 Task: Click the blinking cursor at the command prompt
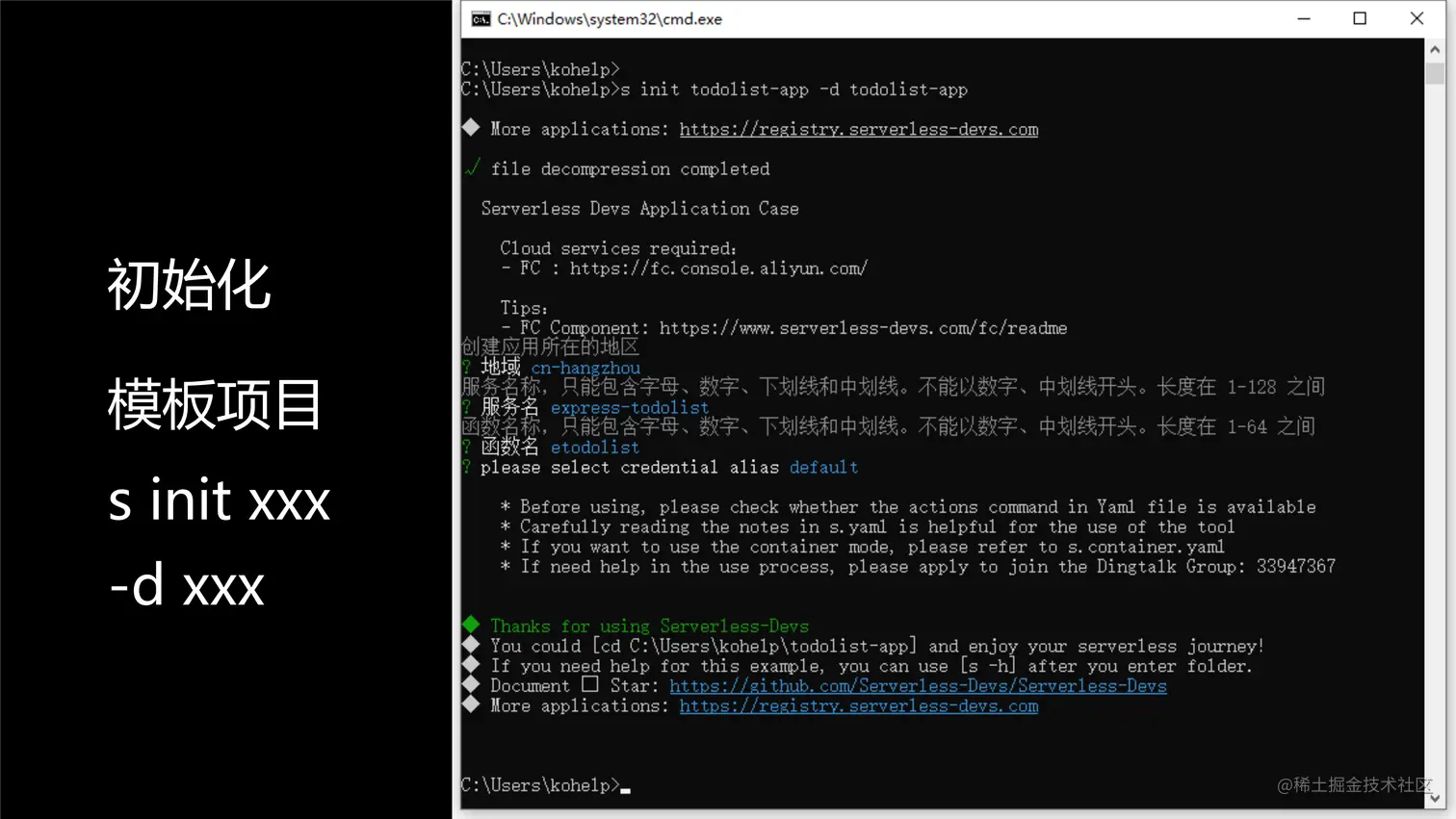click(x=626, y=788)
